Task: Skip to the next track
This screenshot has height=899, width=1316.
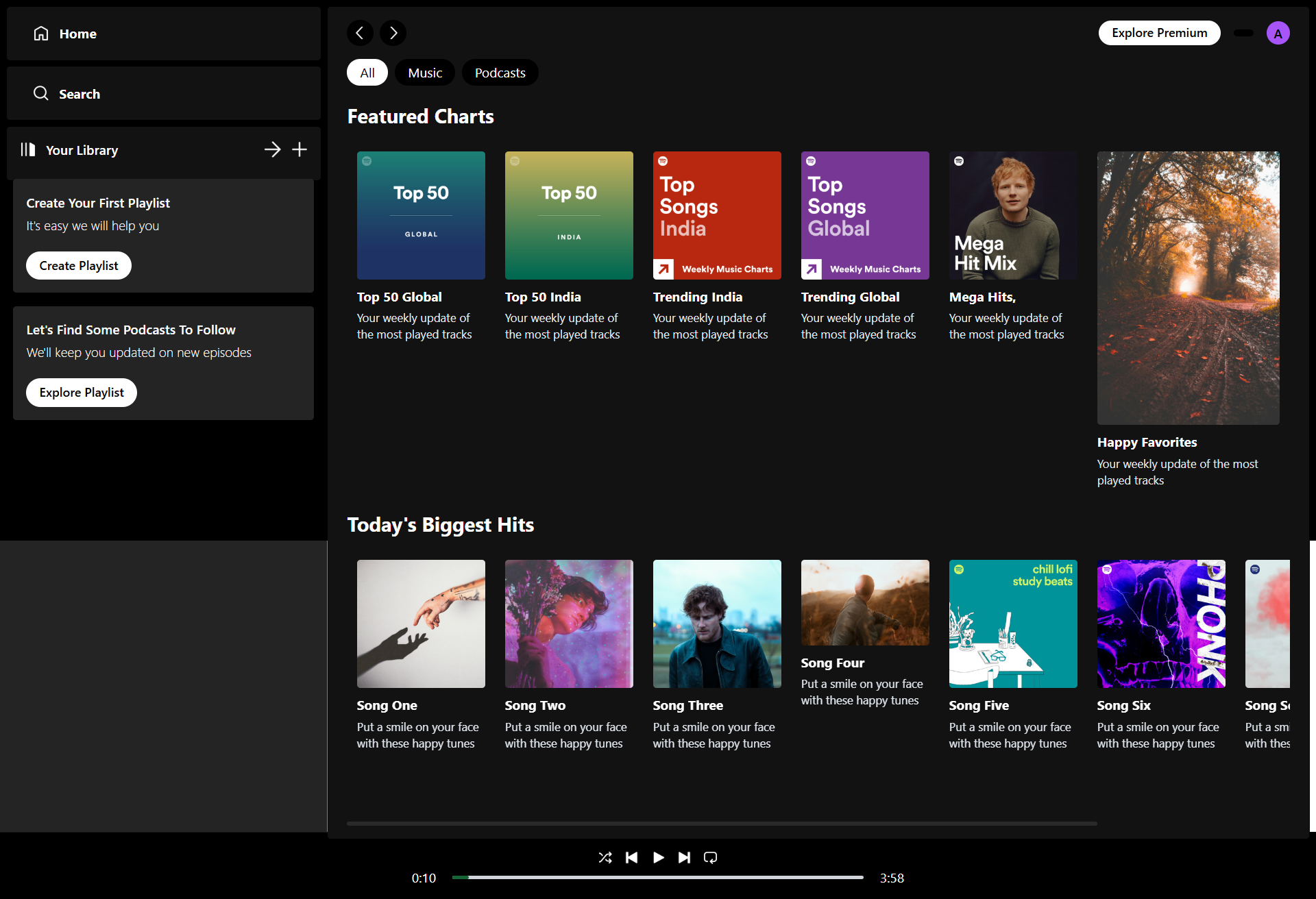Action: [684, 857]
